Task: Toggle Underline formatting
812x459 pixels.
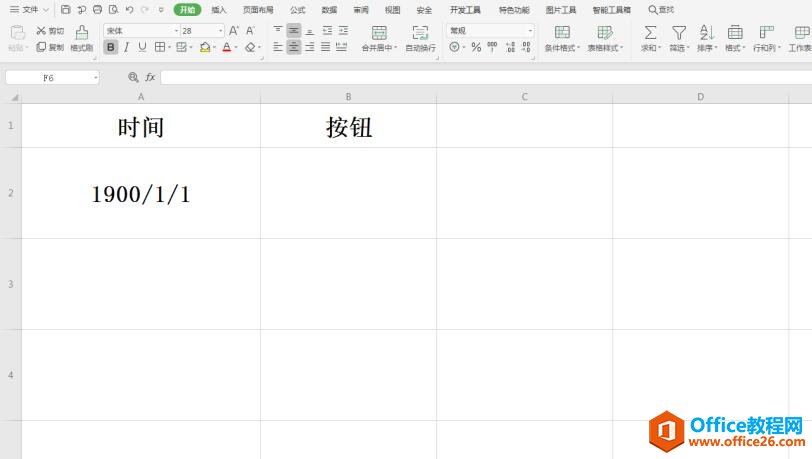Action: point(142,47)
